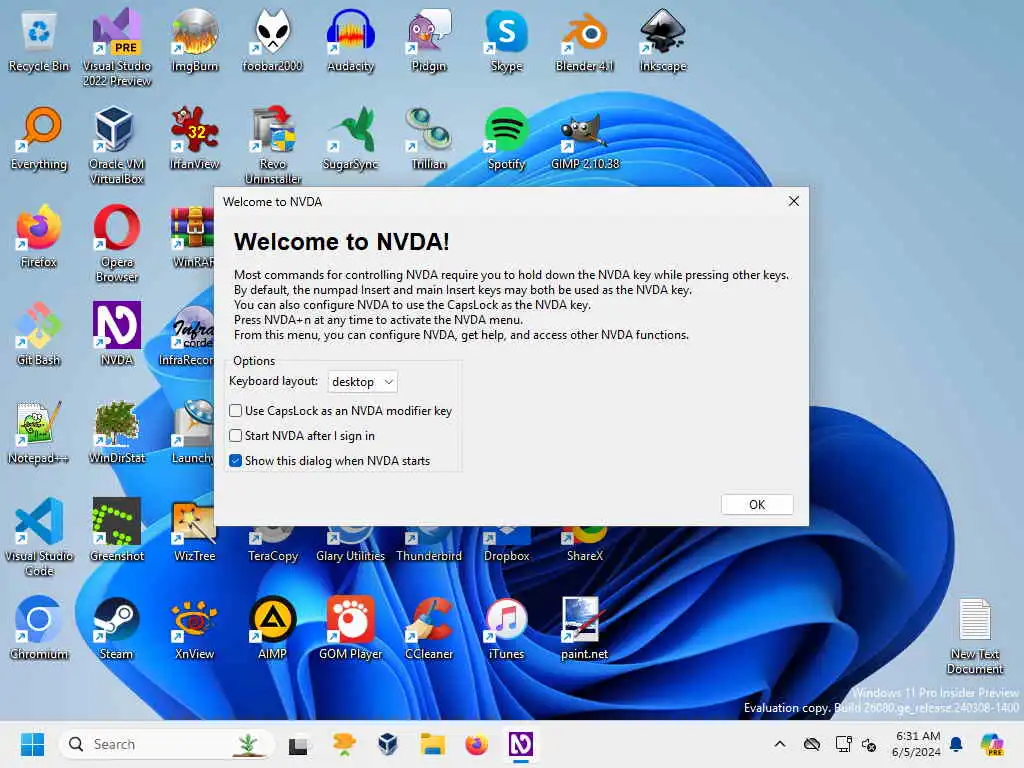Select the WinDirStat desktop icon
The height and width of the screenshot is (768, 1024).
tap(117, 434)
